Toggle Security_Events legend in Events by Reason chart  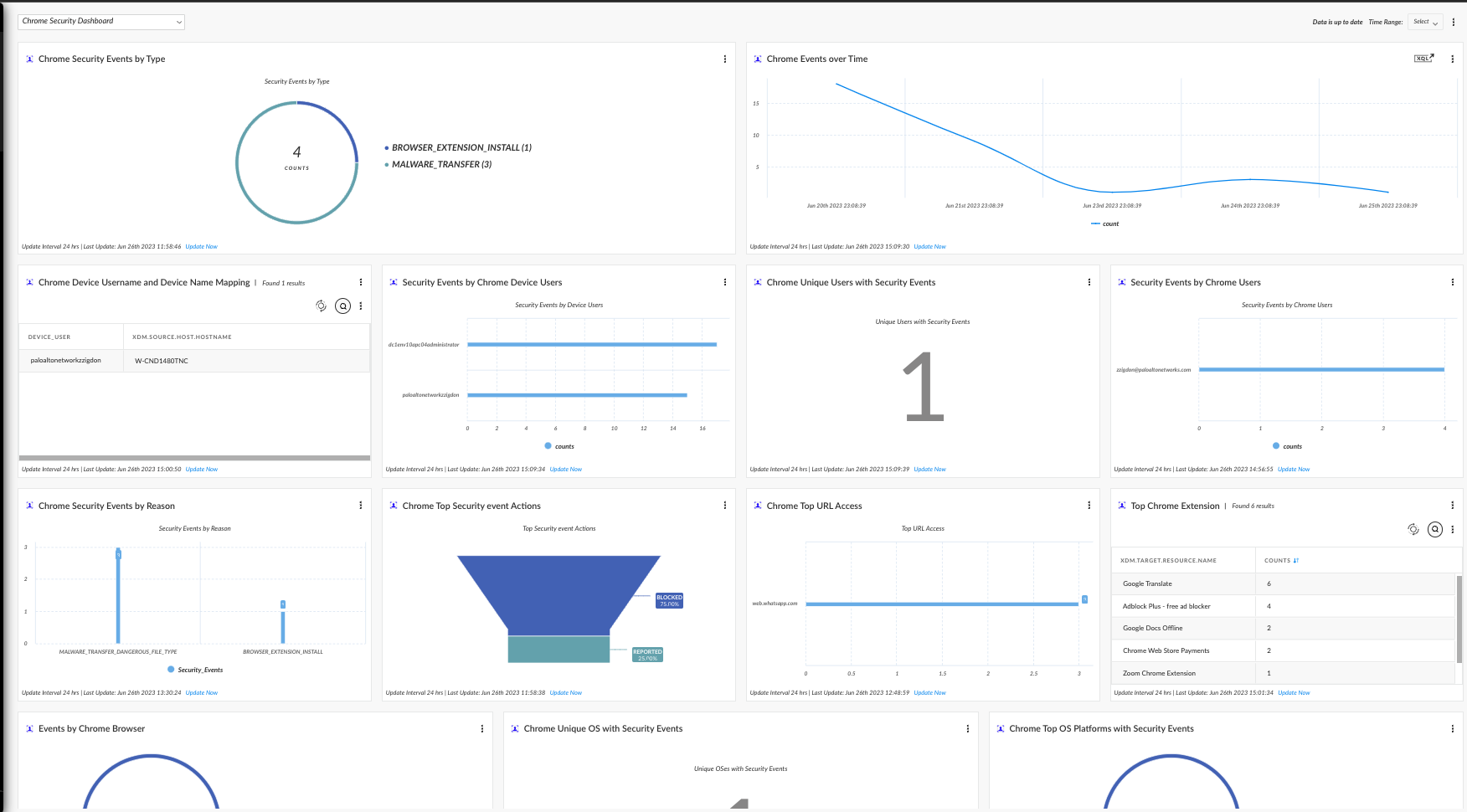coord(195,671)
